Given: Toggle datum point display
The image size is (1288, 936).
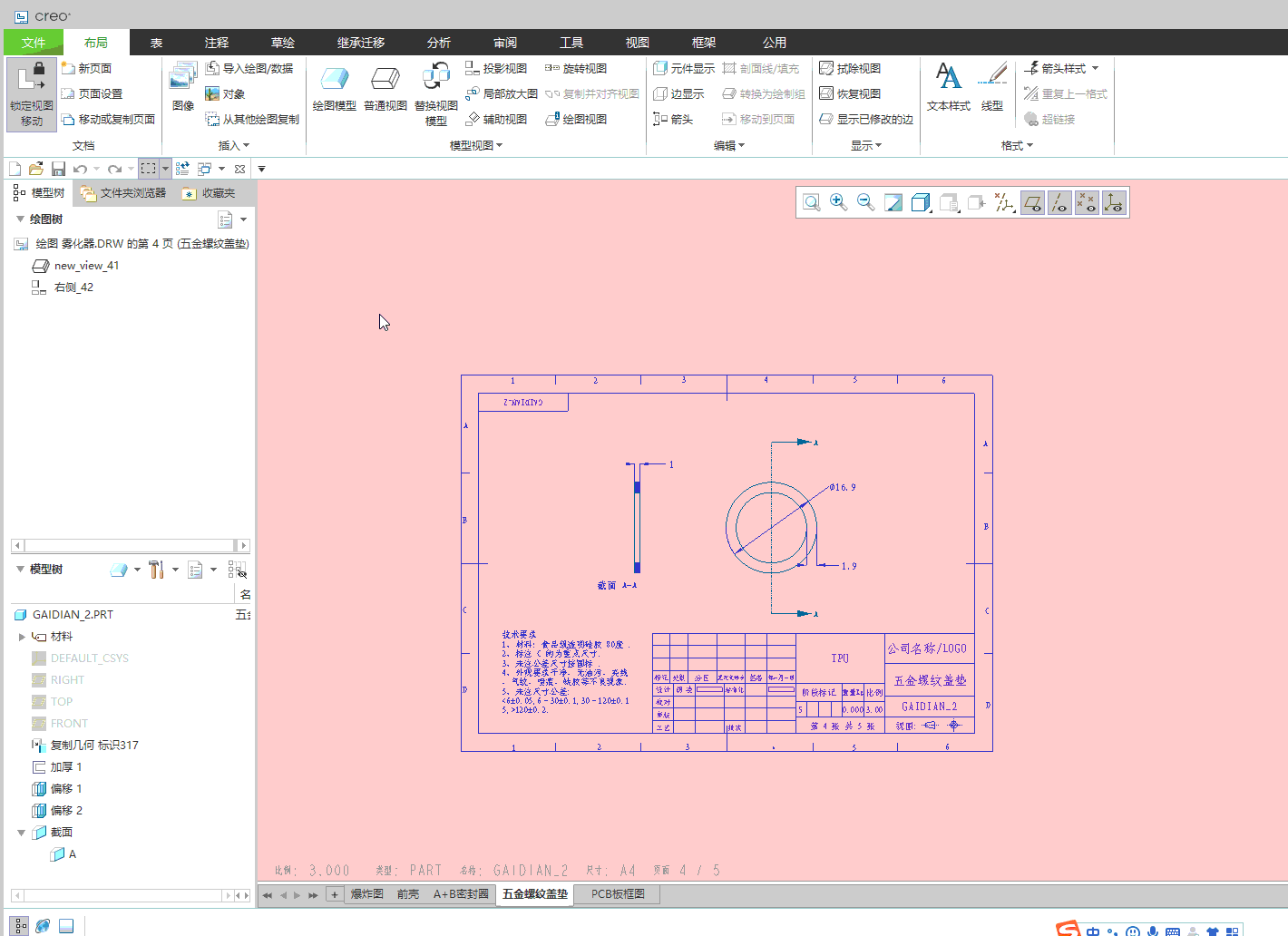Looking at the screenshot, I should coord(1087,202).
